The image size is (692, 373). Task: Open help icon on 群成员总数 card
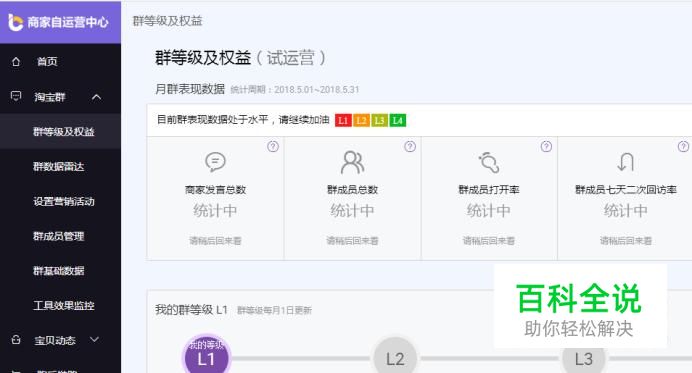click(410, 146)
